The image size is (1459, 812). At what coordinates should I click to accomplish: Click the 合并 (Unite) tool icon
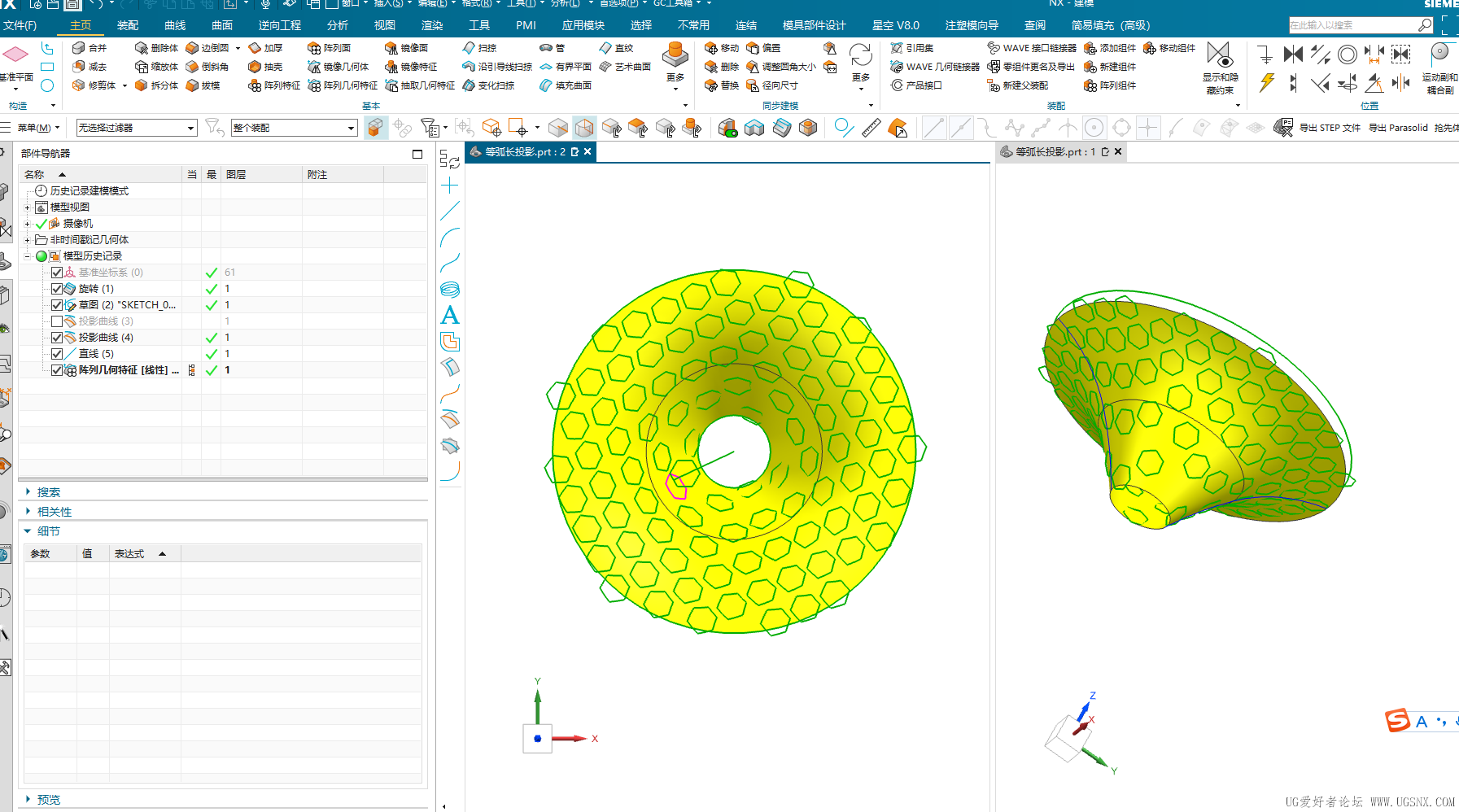pyautogui.click(x=79, y=48)
